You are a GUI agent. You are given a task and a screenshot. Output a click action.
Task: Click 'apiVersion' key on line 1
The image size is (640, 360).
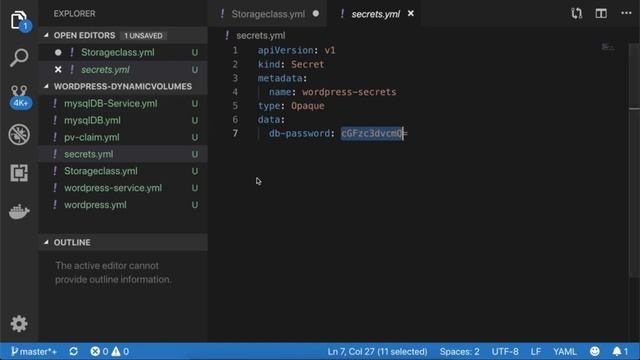(x=285, y=51)
